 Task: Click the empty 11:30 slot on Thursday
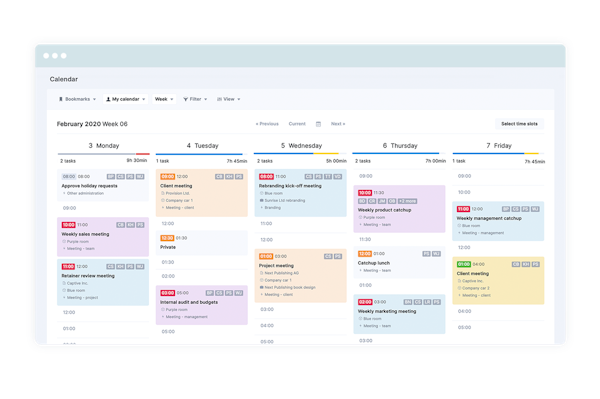[x=399, y=239]
